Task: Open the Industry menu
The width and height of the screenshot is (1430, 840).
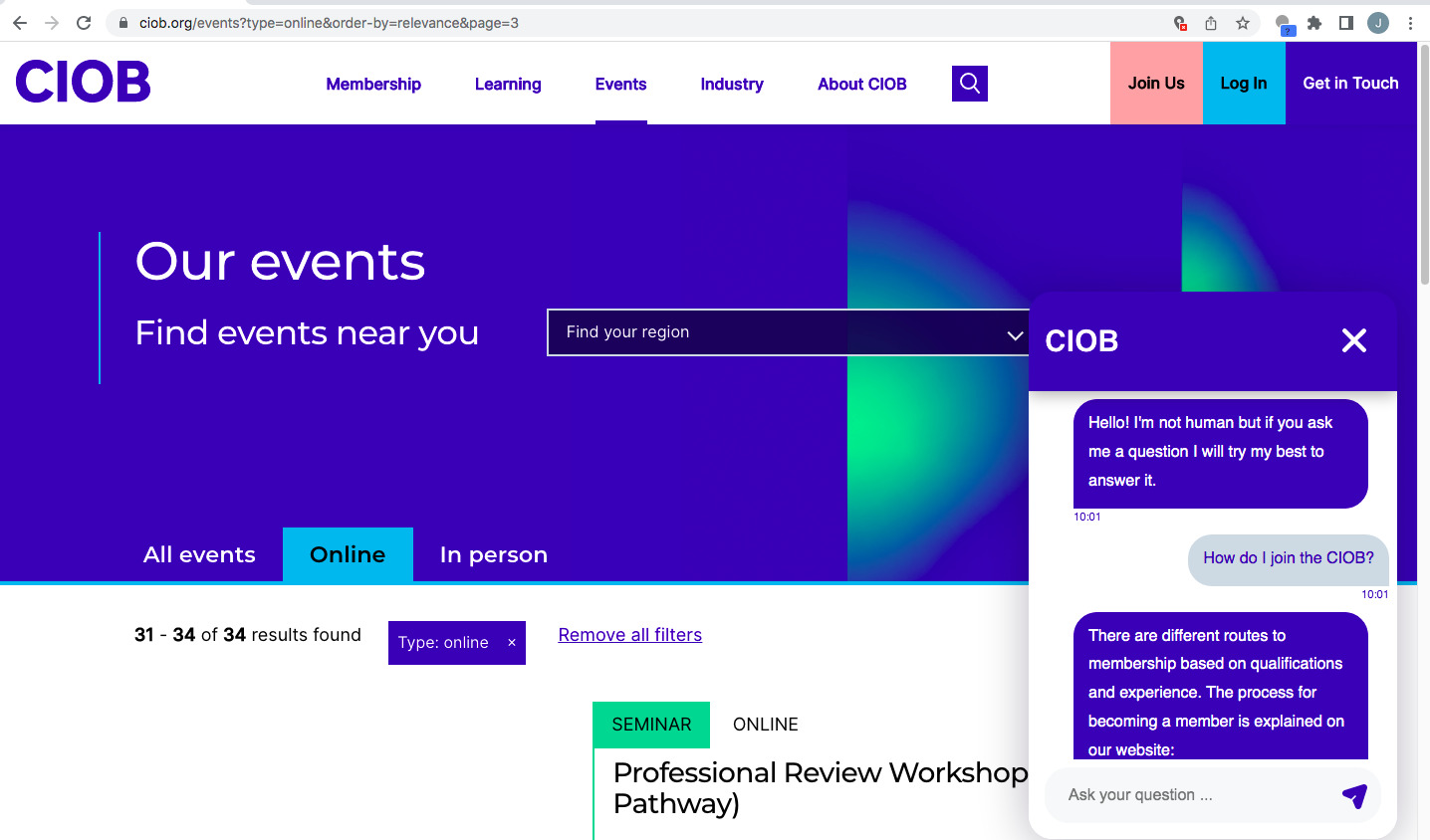Action: pyautogui.click(x=732, y=84)
